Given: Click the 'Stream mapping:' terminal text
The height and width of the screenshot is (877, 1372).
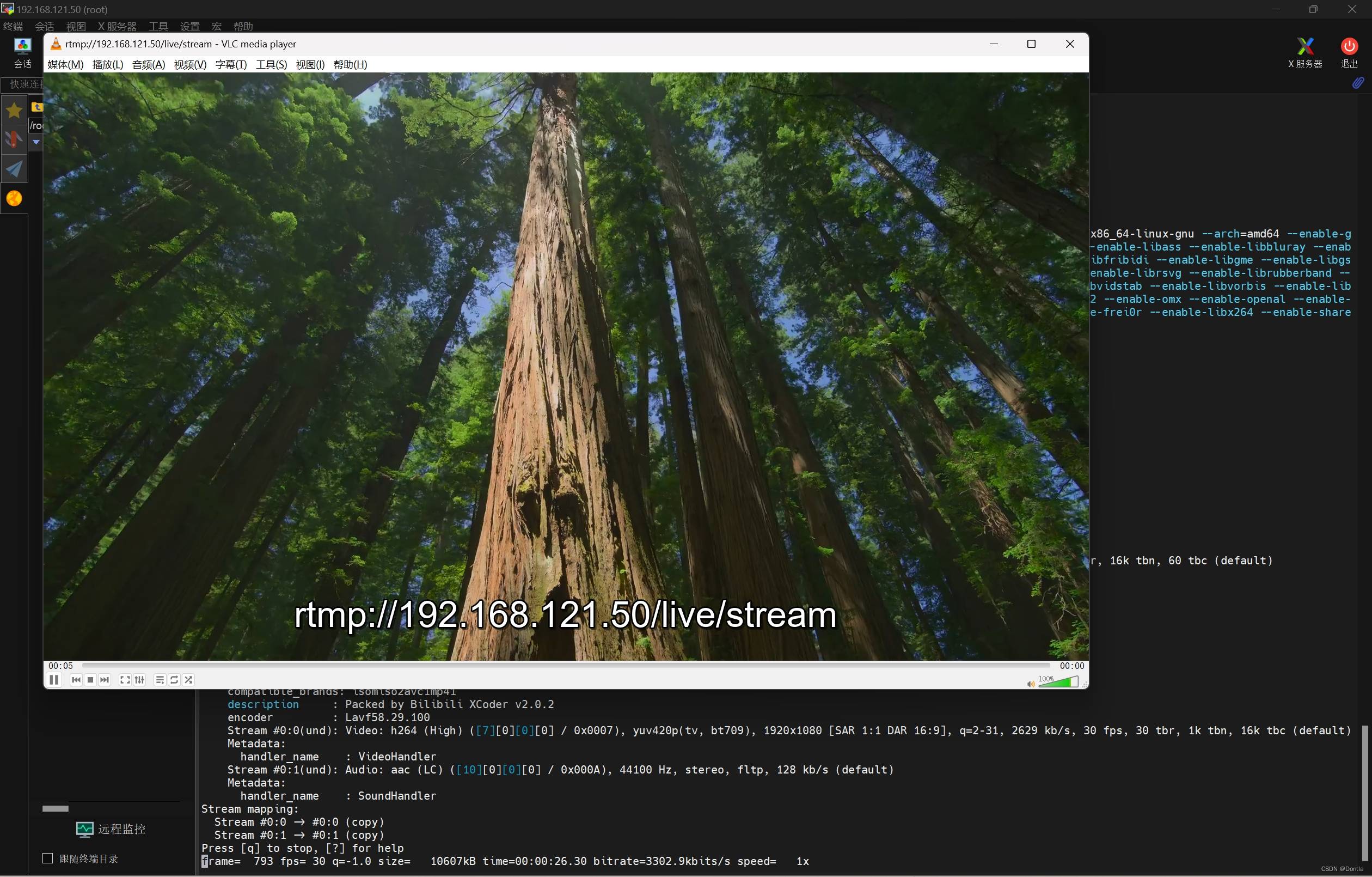Looking at the screenshot, I should tap(249, 808).
